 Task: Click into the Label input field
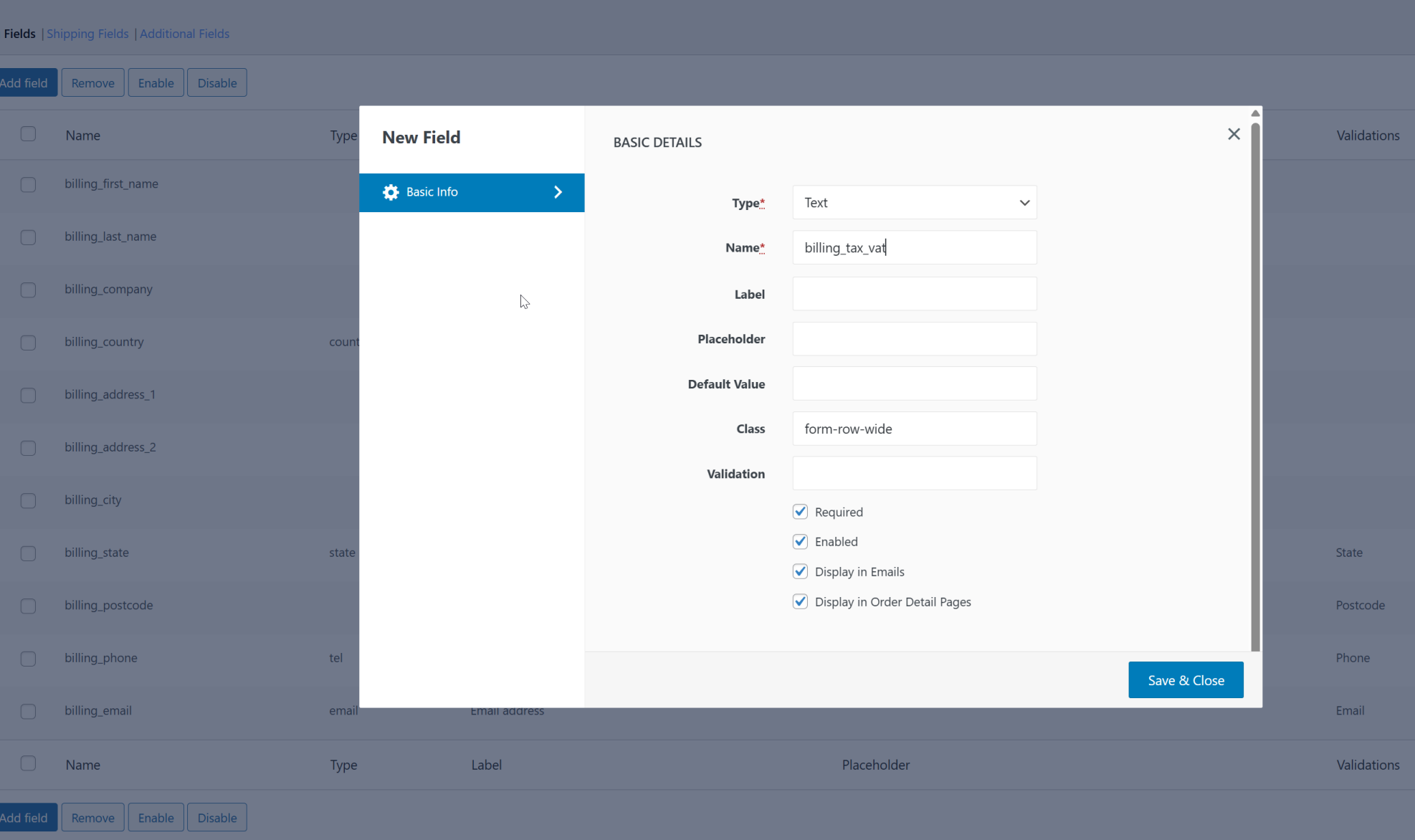[x=914, y=294]
